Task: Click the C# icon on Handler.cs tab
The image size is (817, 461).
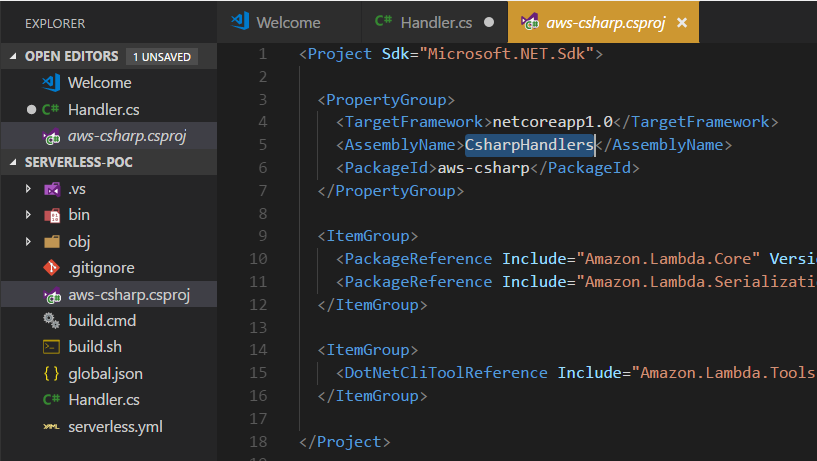Action: 383,22
